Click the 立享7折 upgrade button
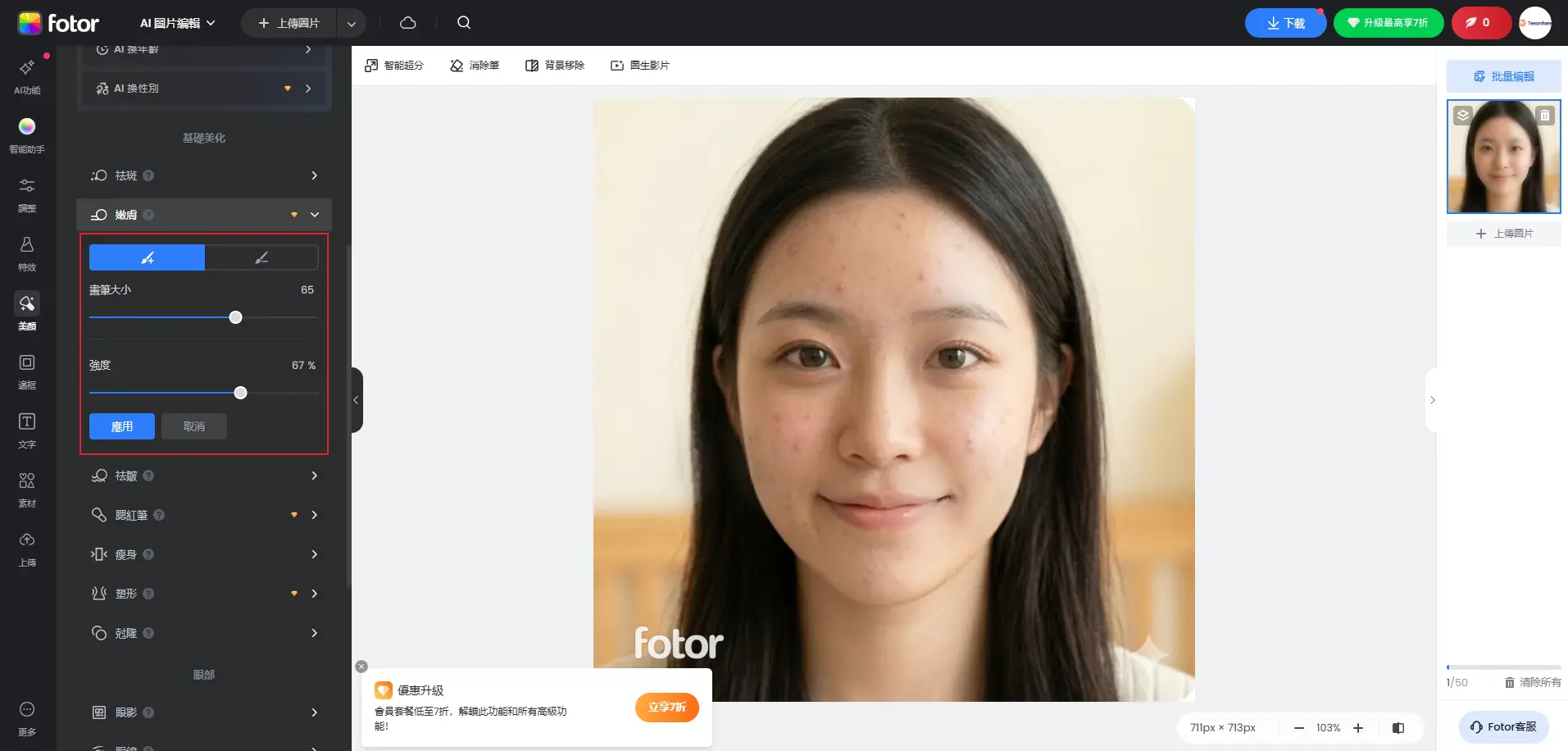Screen dimensions: 1568x751 click(666, 707)
